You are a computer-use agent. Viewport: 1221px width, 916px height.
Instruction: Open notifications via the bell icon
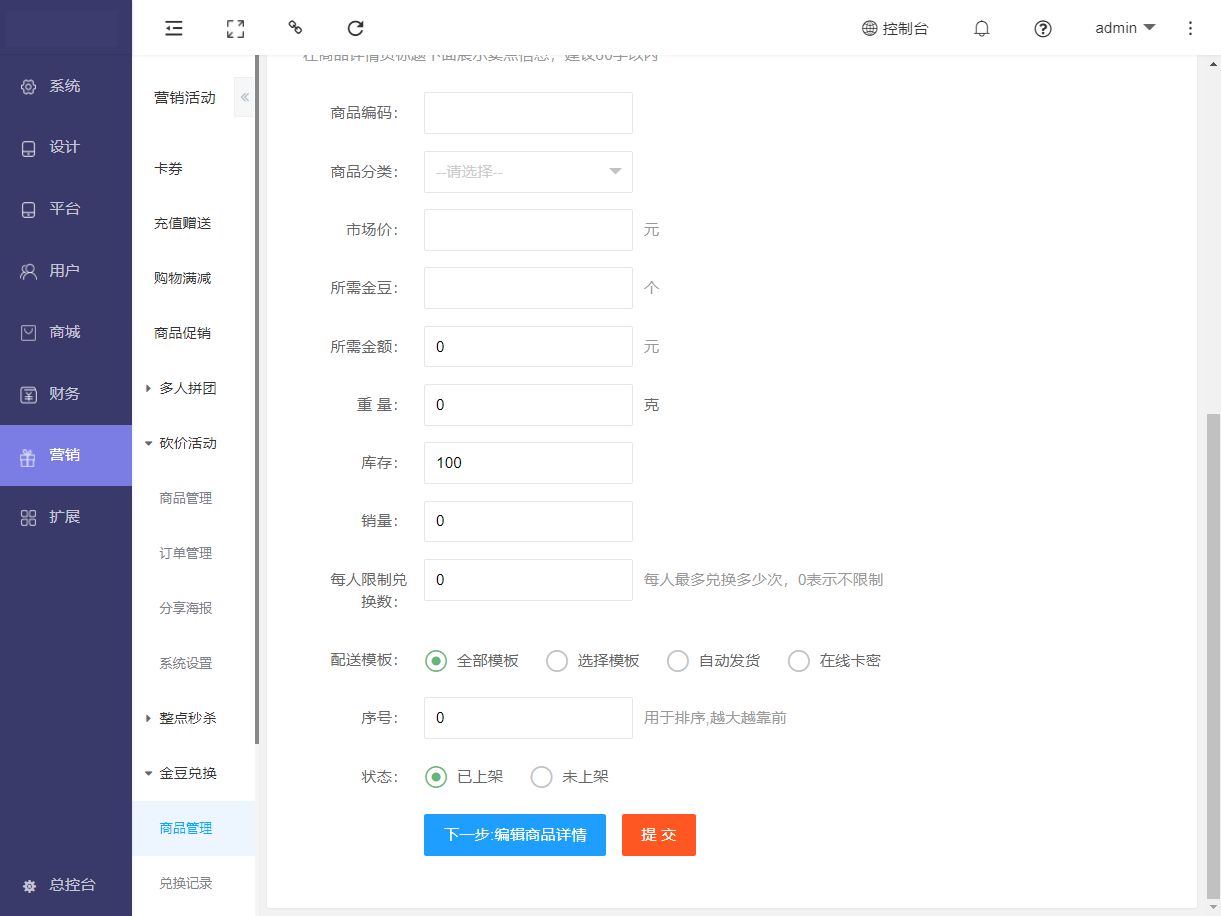[x=981, y=28]
